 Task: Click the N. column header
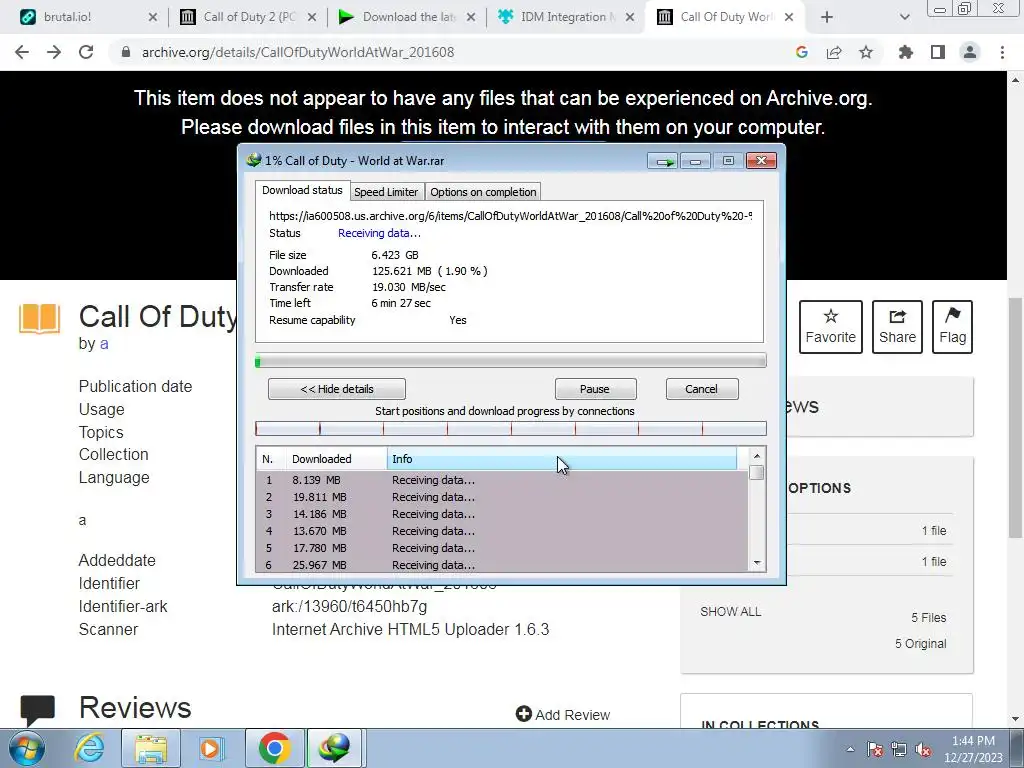tap(271, 459)
